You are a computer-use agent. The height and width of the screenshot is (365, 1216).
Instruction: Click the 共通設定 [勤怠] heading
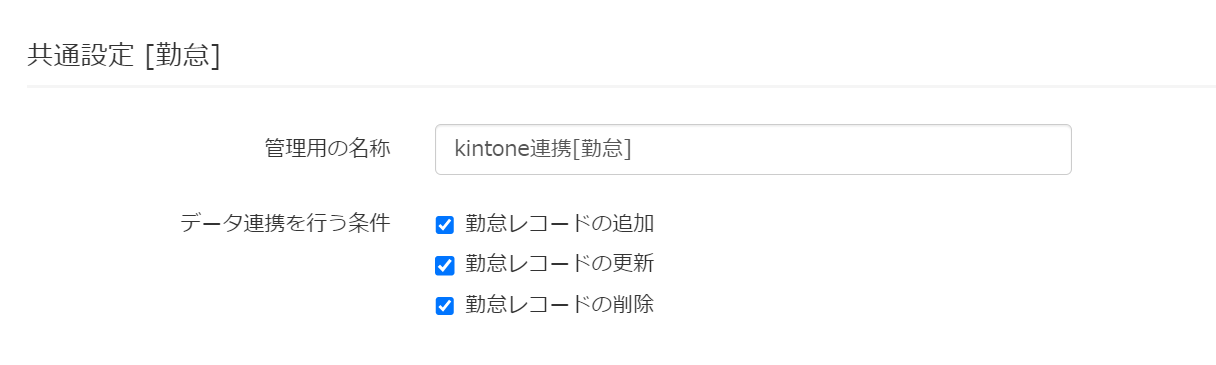[x=123, y=54]
